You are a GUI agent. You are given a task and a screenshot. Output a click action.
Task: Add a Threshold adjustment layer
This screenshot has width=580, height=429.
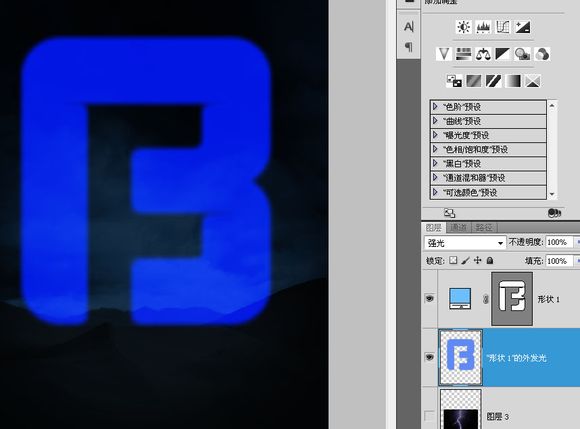[x=493, y=81]
